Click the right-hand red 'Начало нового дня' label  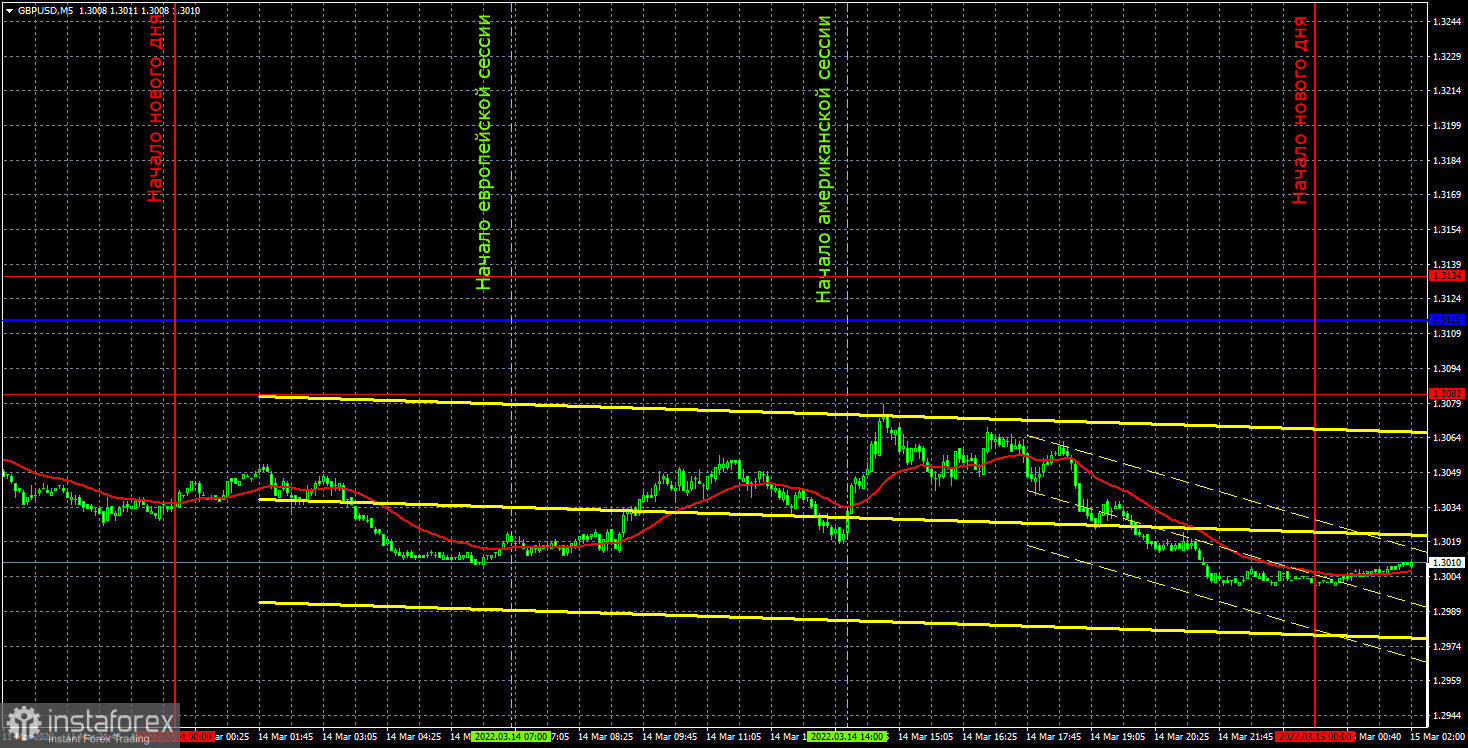(x=1300, y=109)
